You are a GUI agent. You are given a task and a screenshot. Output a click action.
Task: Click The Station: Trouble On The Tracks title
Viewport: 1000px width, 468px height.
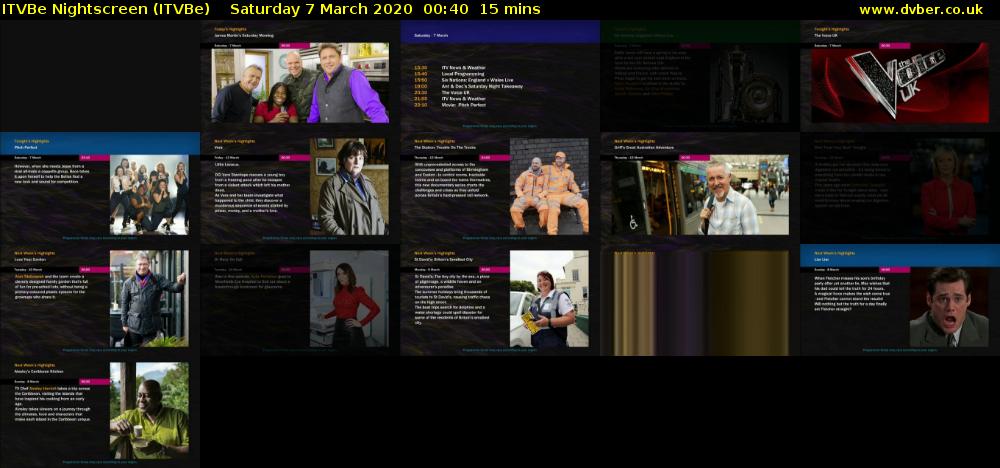click(x=445, y=147)
